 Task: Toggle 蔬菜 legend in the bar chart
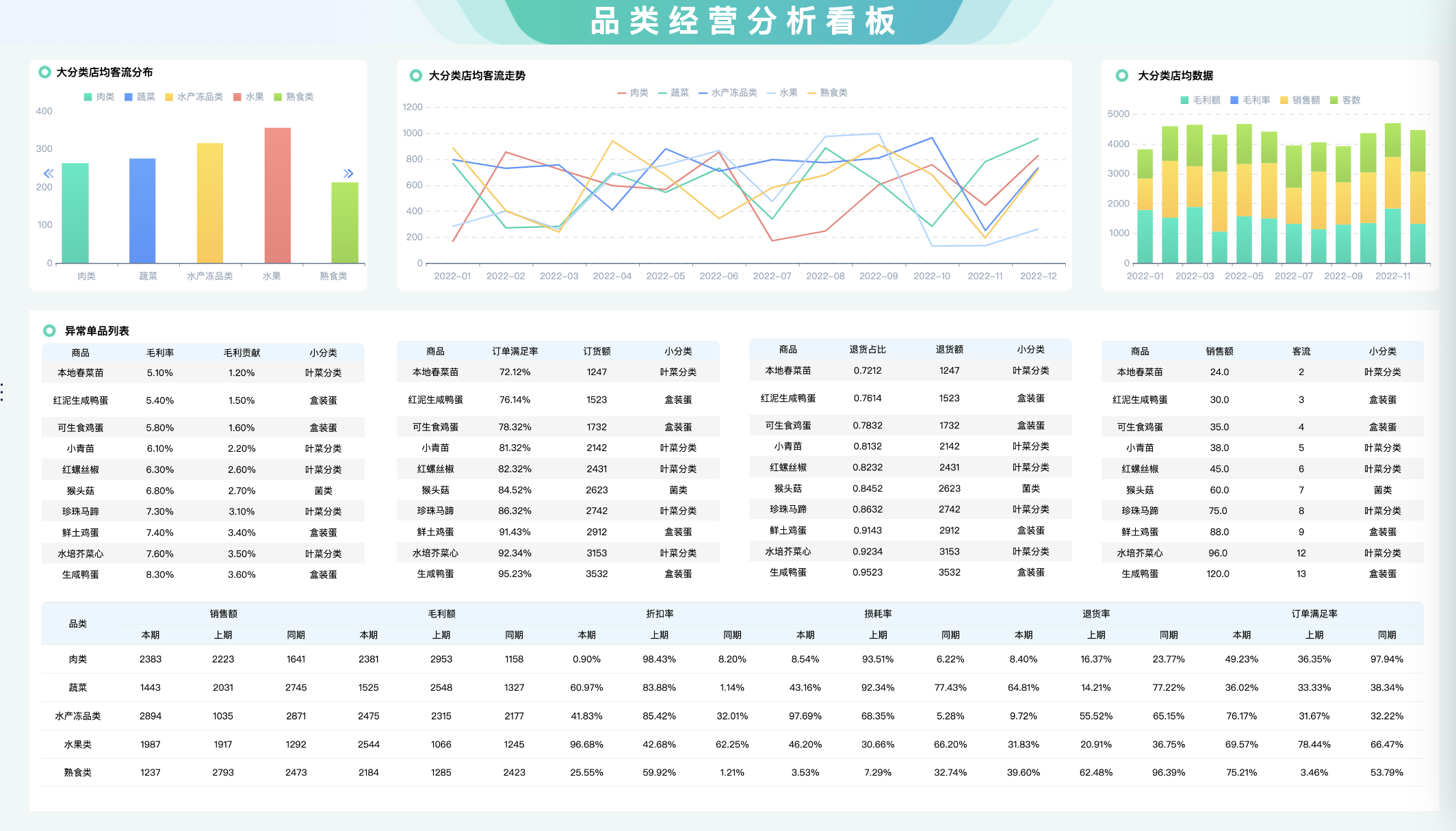click(140, 97)
